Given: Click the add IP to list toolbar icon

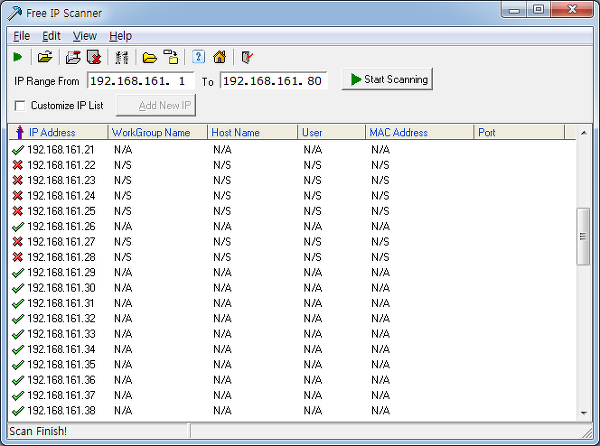Looking at the screenshot, I should pos(73,57).
